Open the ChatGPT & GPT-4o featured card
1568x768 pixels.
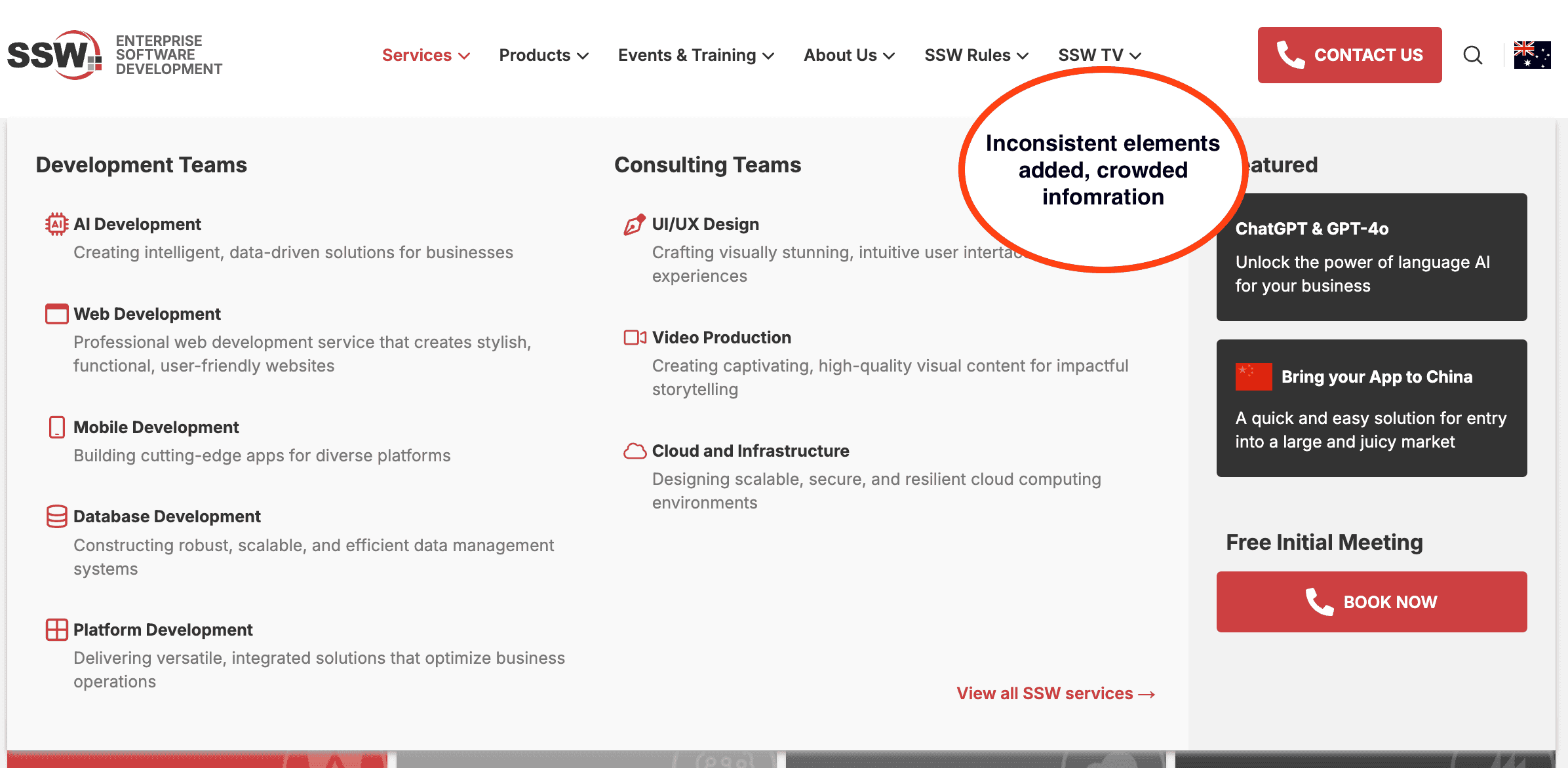click(1372, 257)
